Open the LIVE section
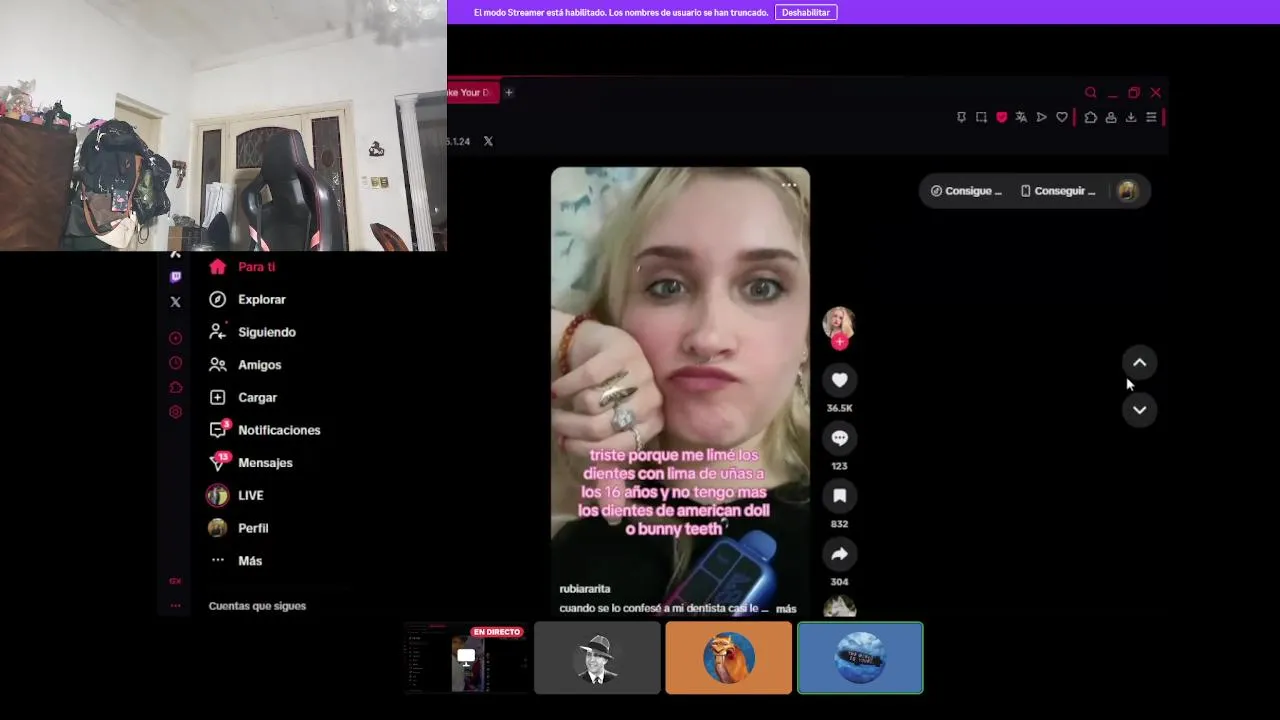 click(x=236, y=495)
